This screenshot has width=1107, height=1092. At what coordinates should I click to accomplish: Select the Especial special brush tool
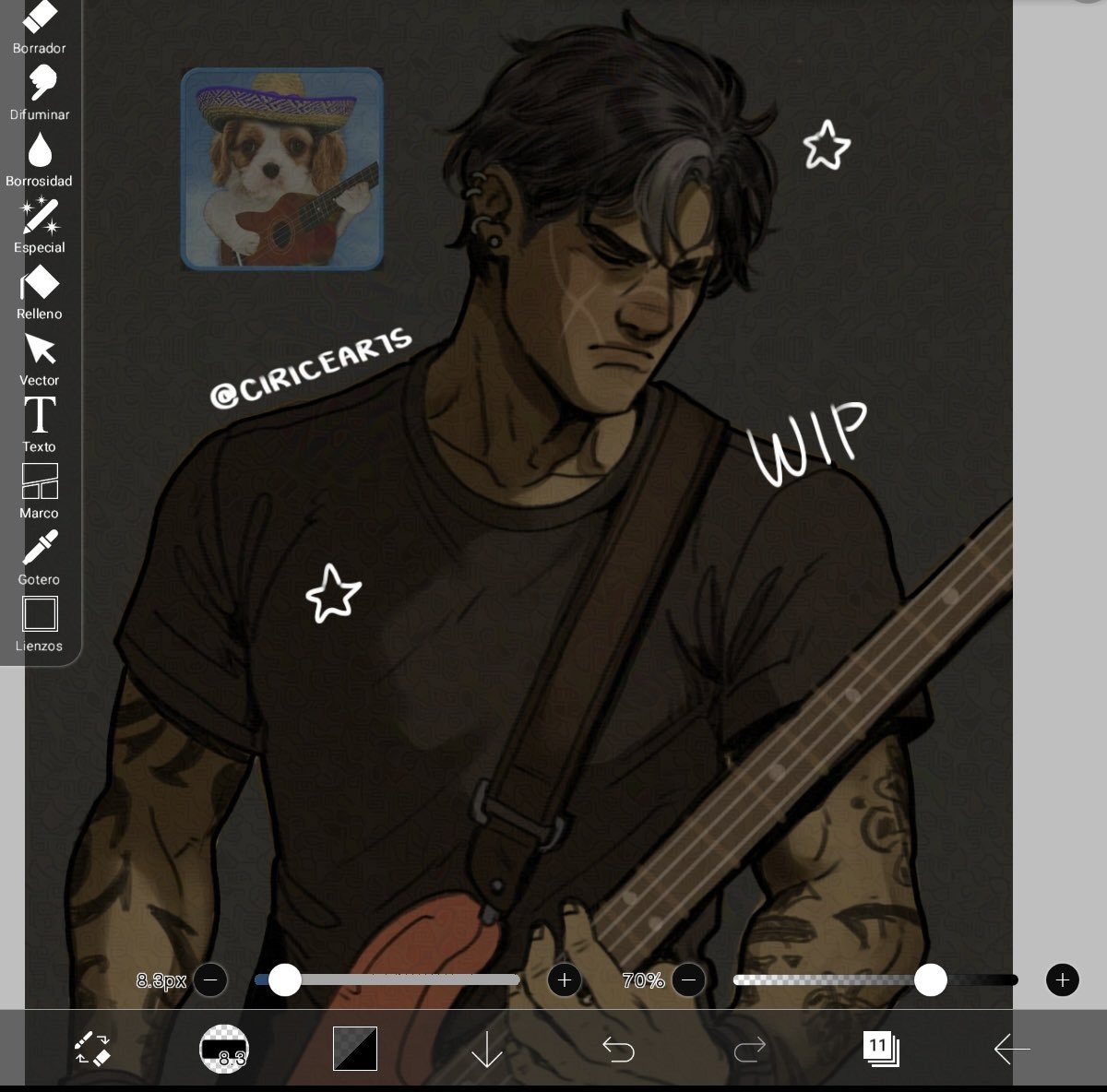point(39,225)
